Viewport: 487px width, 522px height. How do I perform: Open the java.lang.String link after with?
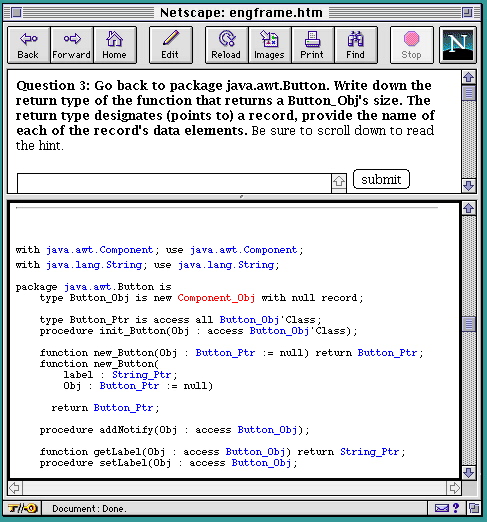pyautogui.click(x=94, y=265)
